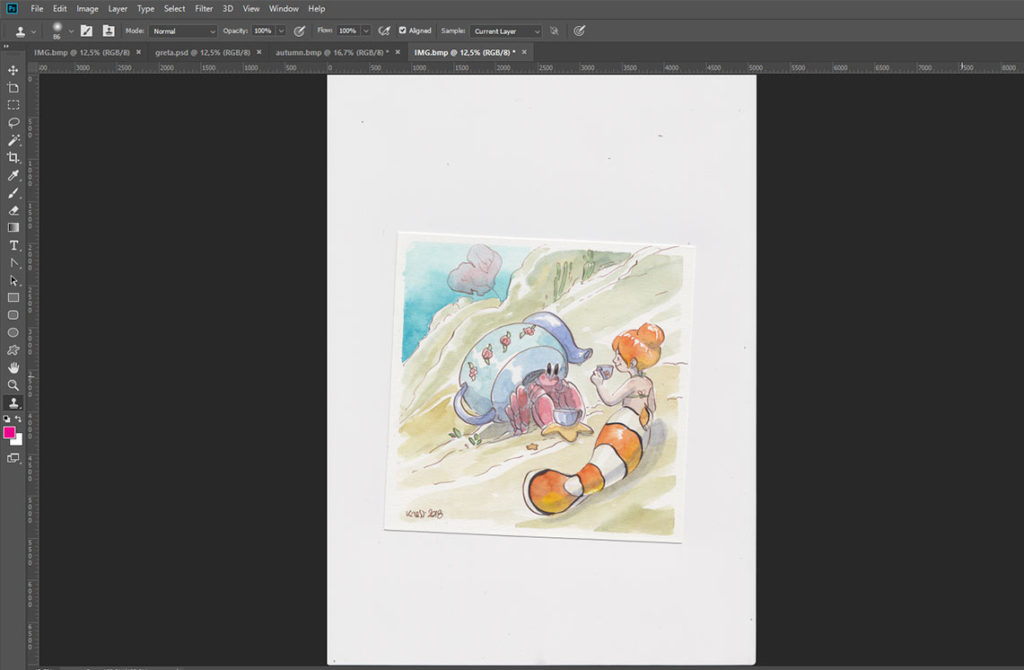Open the Select menu

tap(174, 8)
